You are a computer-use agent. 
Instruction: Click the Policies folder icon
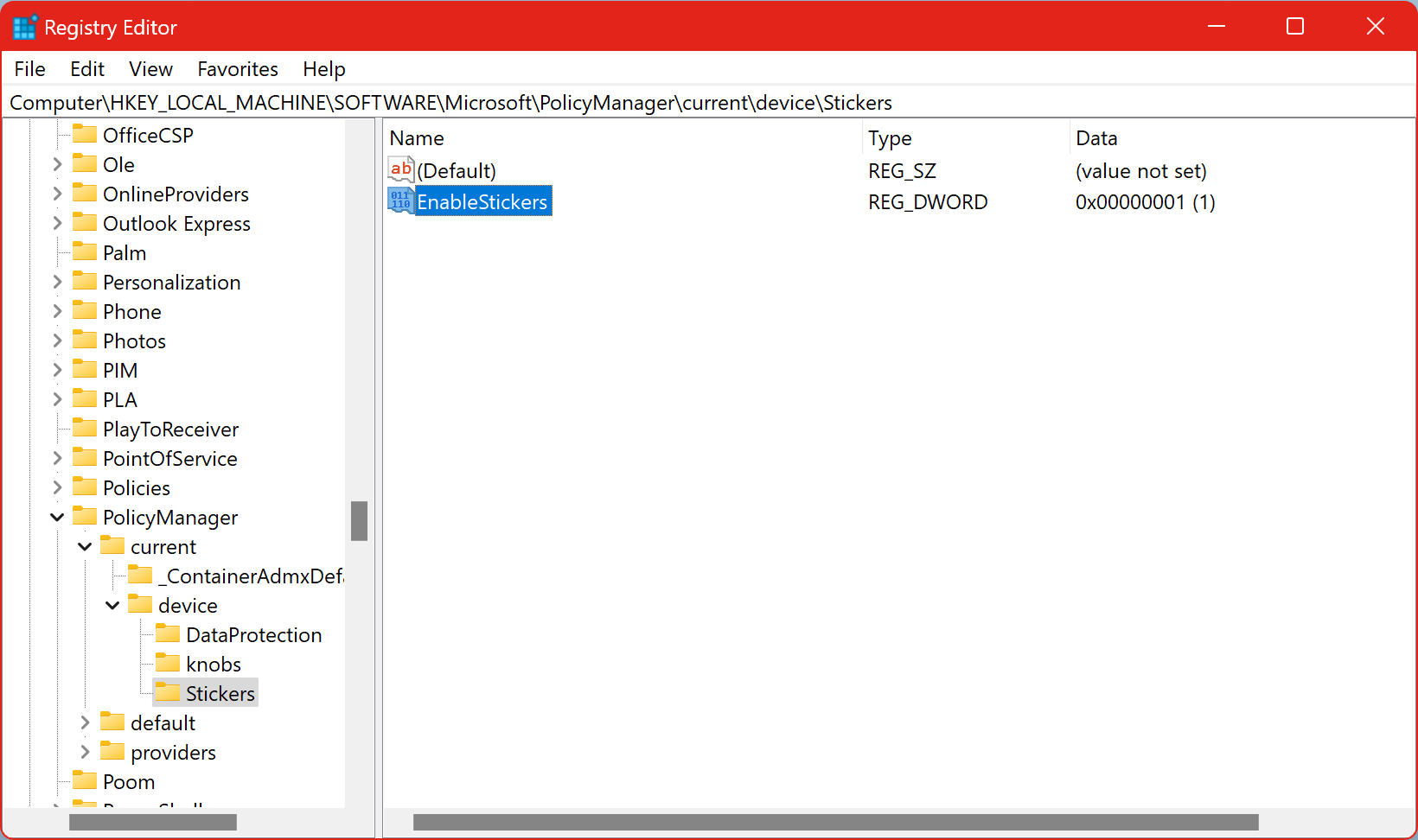tap(85, 487)
